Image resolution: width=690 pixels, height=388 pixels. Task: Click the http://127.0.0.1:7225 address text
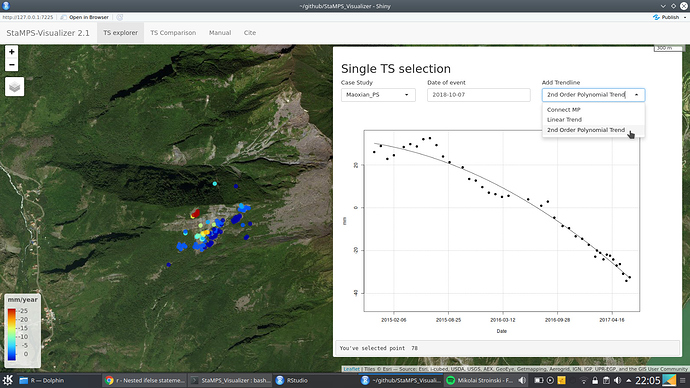[x=28, y=17]
